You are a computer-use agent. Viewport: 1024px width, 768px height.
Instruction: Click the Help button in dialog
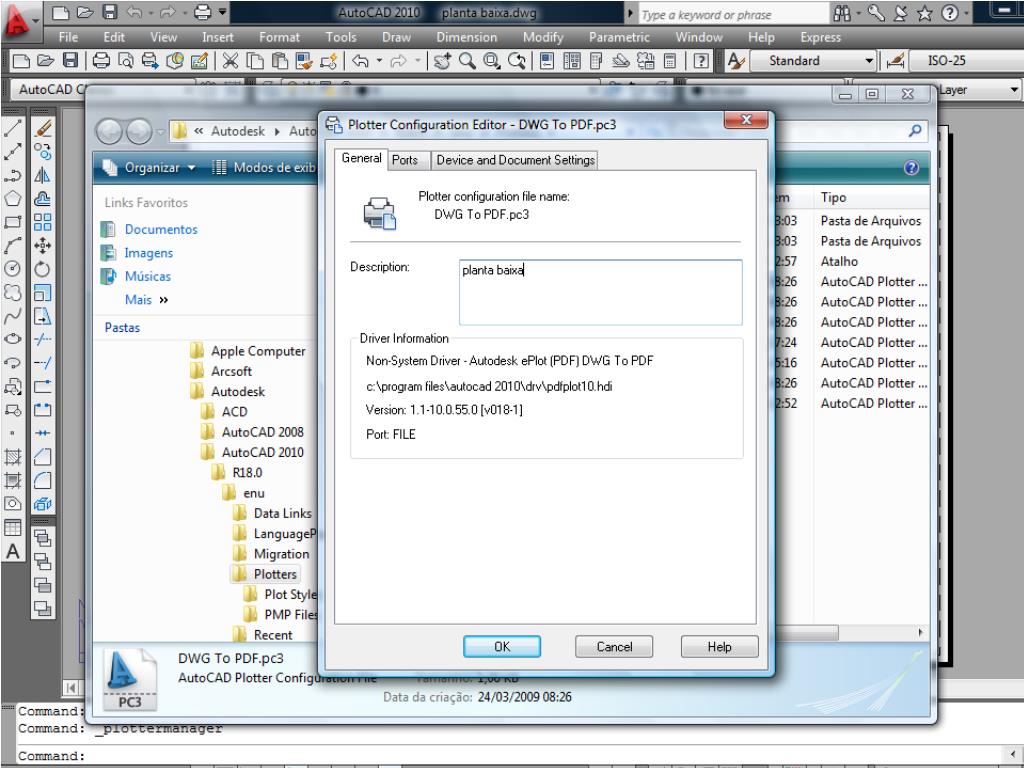[x=719, y=647]
